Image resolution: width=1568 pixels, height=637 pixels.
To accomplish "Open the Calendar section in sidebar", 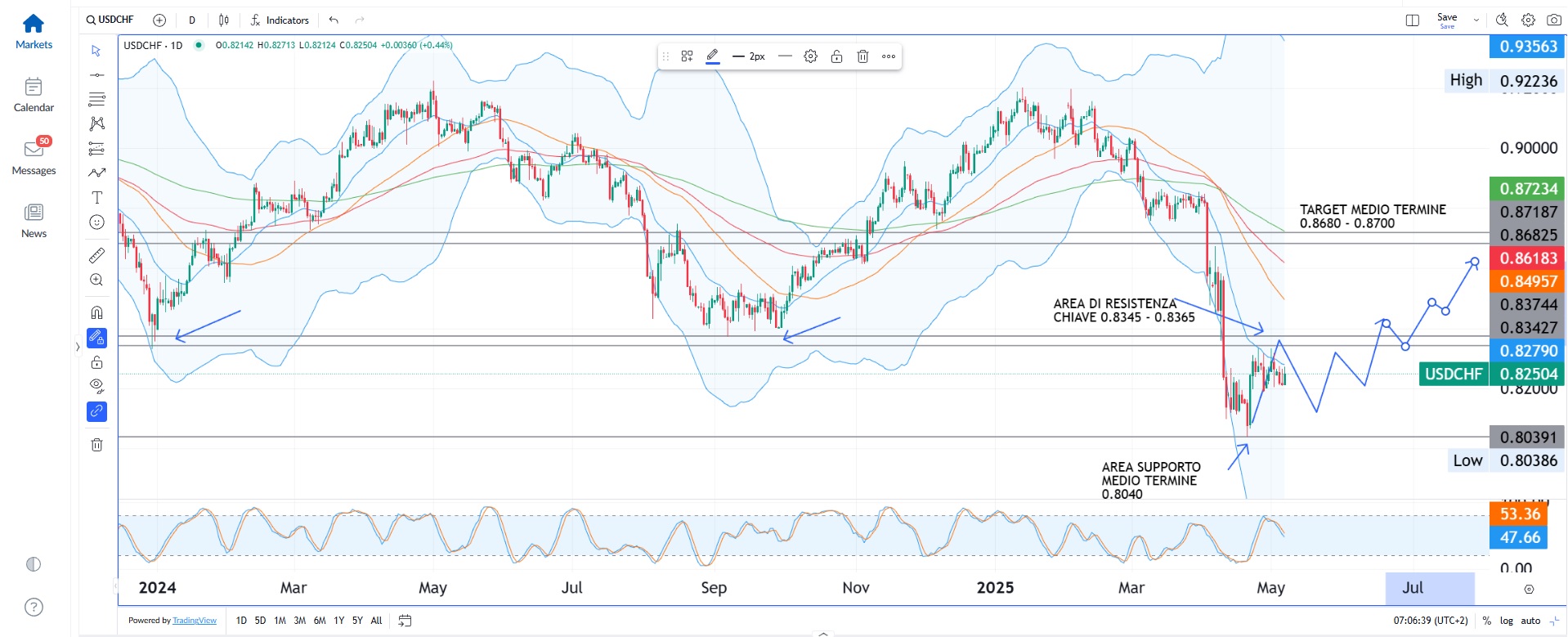I will [34, 95].
